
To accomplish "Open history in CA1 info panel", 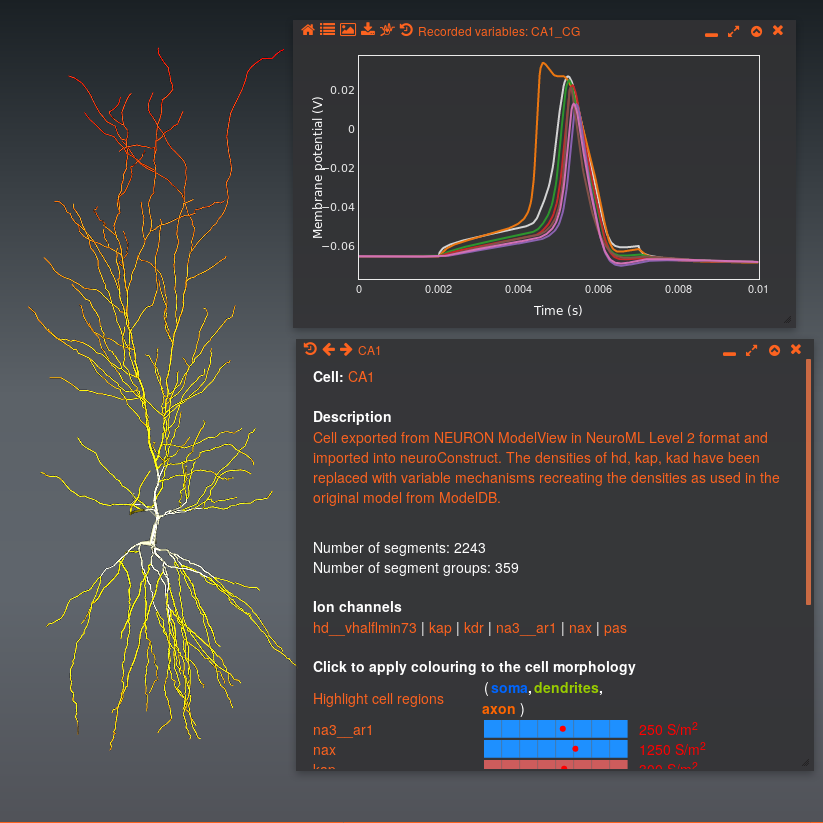I will [310, 350].
